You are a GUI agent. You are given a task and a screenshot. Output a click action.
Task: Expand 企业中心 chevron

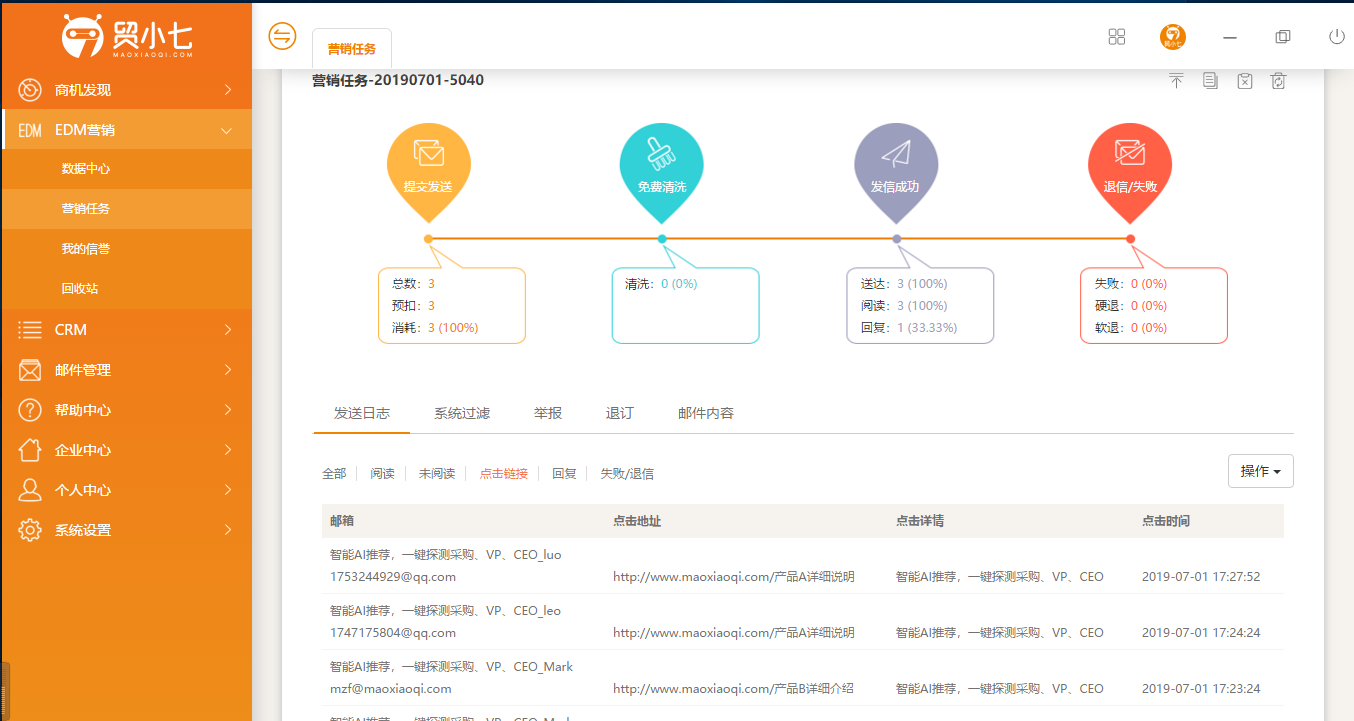click(228, 450)
